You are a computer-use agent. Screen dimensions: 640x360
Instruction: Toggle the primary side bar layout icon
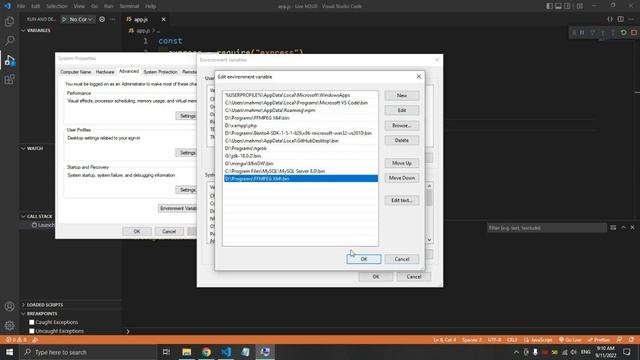549,6
